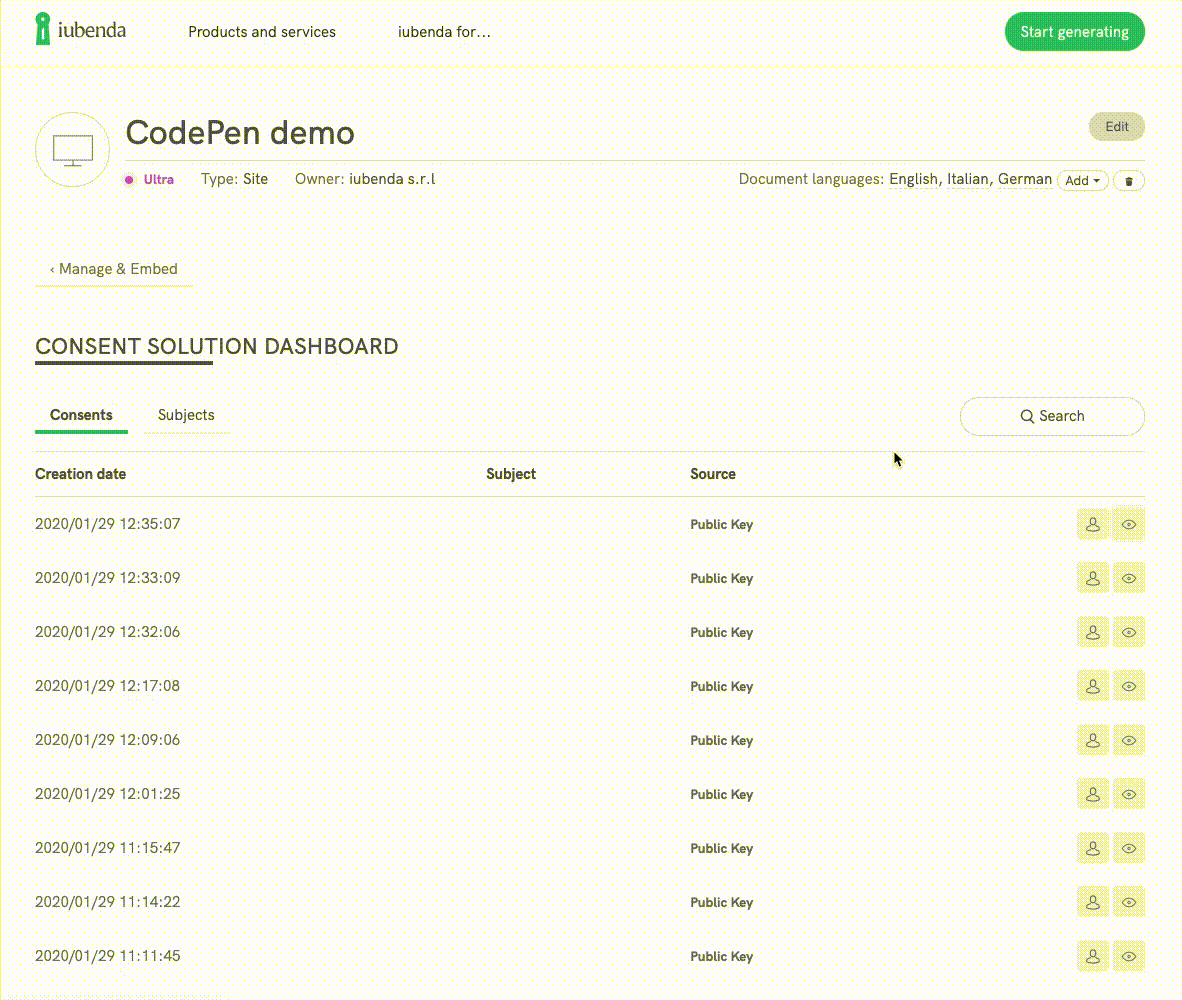Click the magnifier icon inside the Search field
Screen dimensions: 1182x1000
tap(1027, 416)
